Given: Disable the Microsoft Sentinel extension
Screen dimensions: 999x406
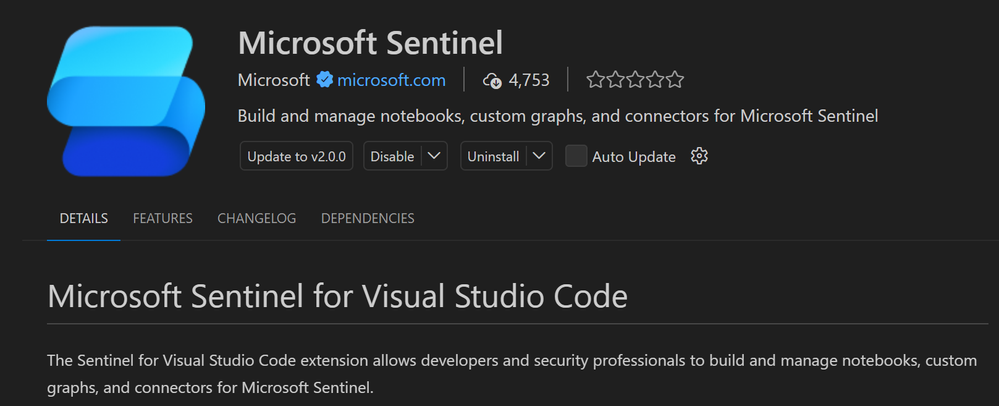Looking at the screenshot, I should (x=392, y=156).
